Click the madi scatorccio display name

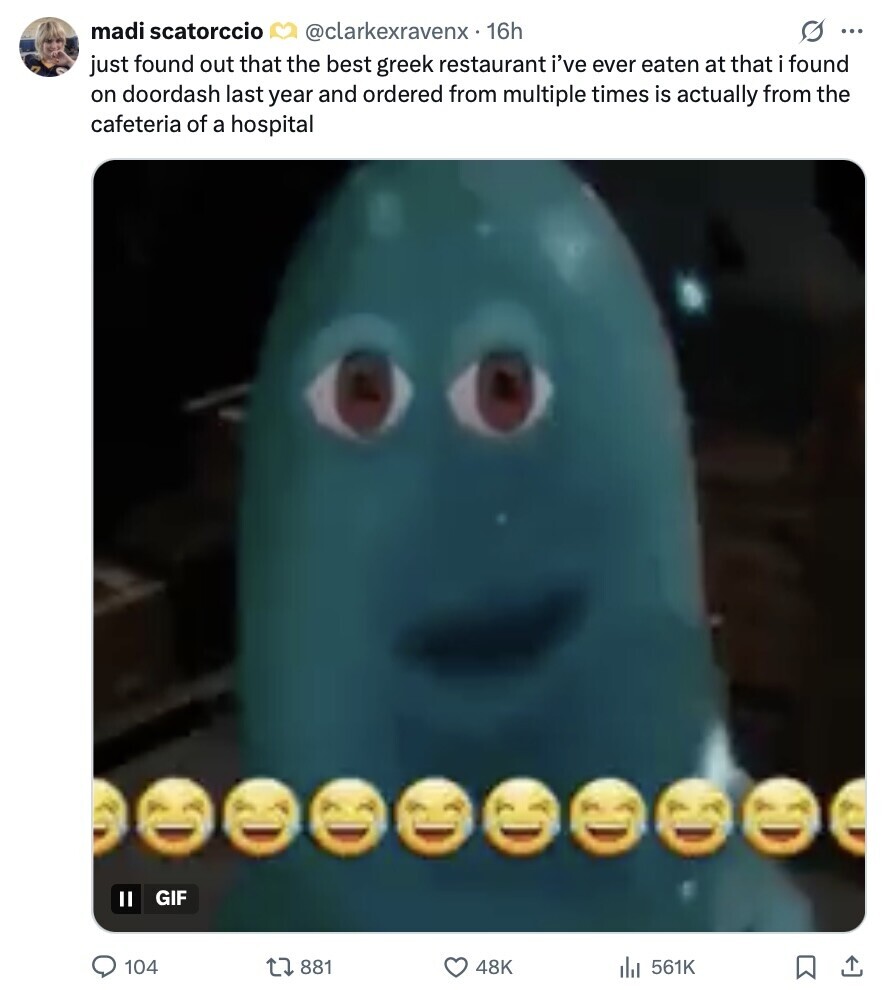177,31
